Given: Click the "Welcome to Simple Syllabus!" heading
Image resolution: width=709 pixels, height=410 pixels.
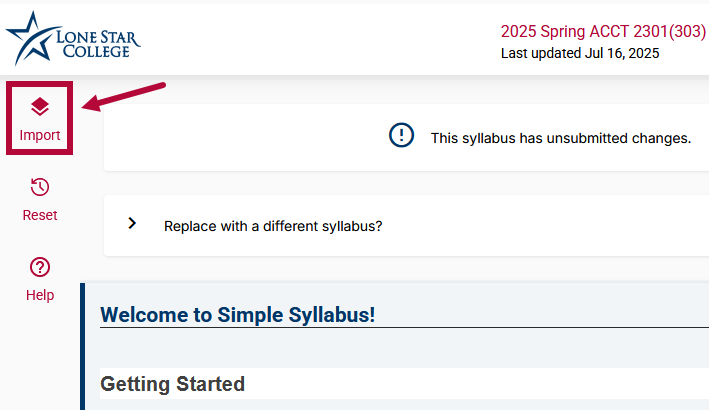Looking at the screenshot, I should click(x=238, y=315).
